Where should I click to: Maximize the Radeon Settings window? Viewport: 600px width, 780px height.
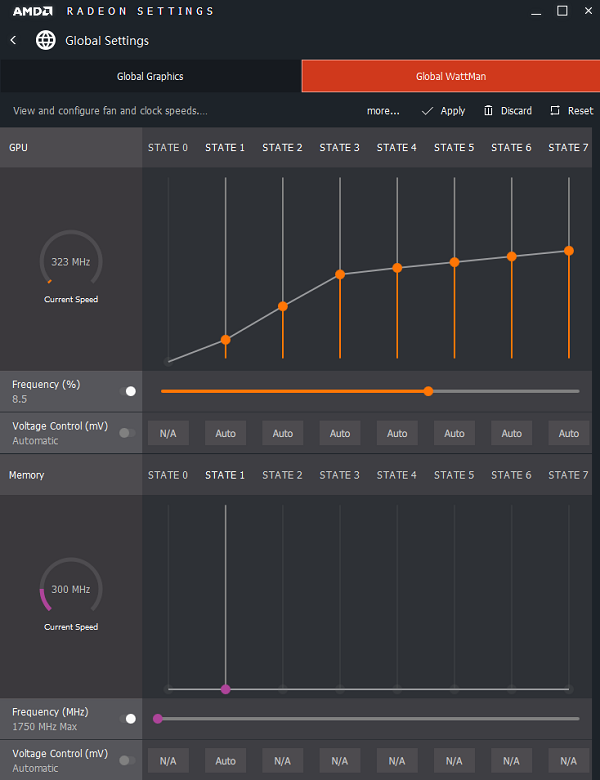click(x=562, y=10)
